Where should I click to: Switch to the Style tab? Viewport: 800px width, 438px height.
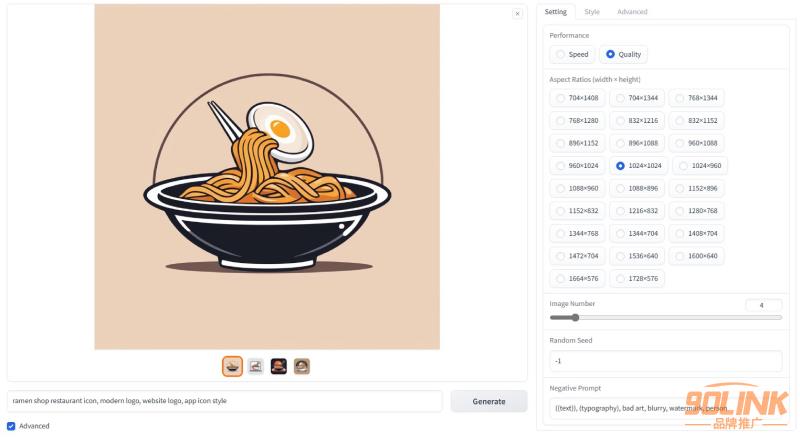[x=592, y=12]
